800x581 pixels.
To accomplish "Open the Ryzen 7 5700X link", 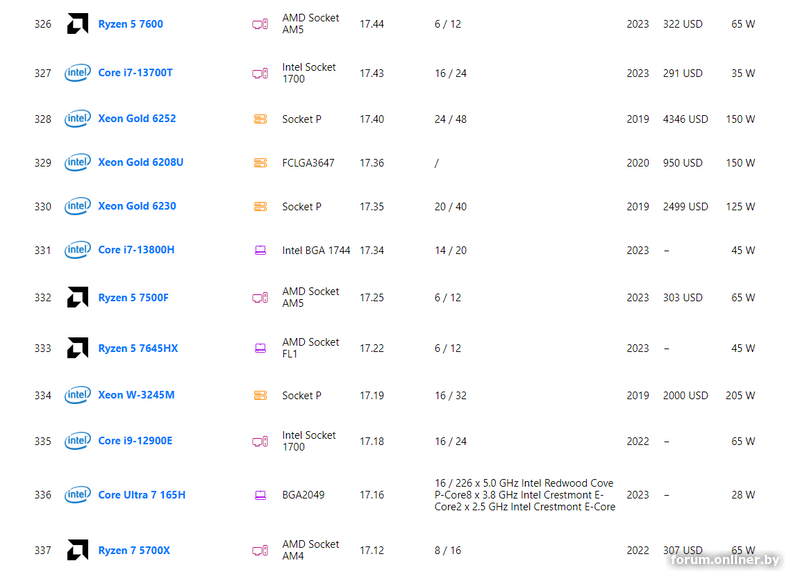I will pos(134,550).
